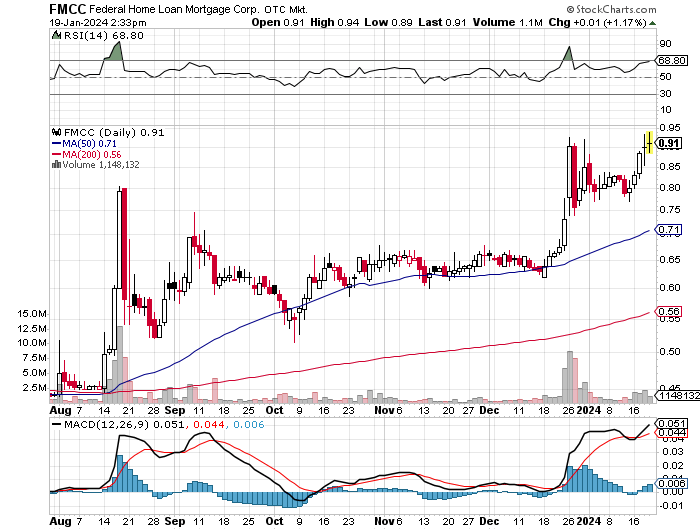This screenshot has height=530, width=700.
Task: Click the MA(50) 0.71 legend text
Action: click(89, 144)
